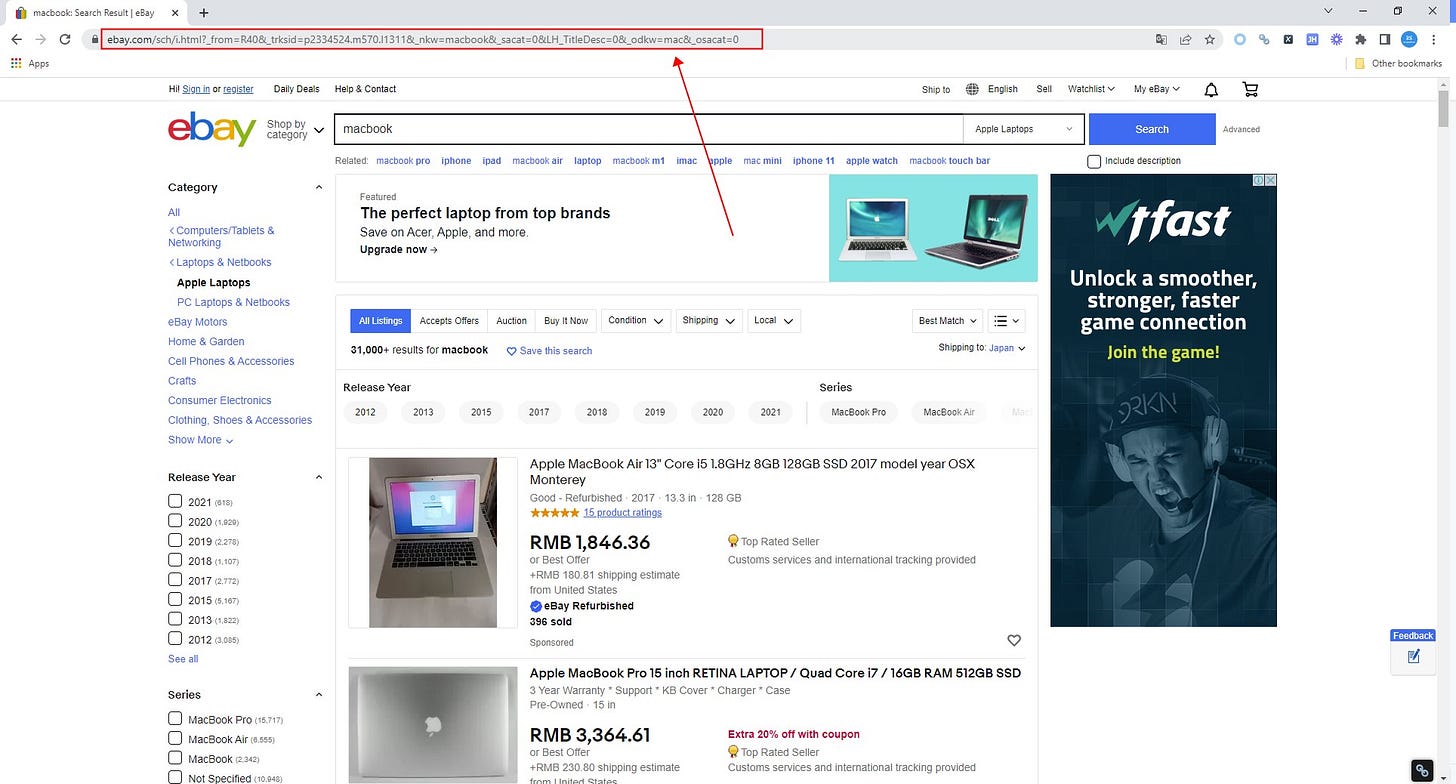Viewport: 1456px width, 784px height.
Task: Open the Apps shortcut in bookmarks bar
Action: click(x=30, y=63)
